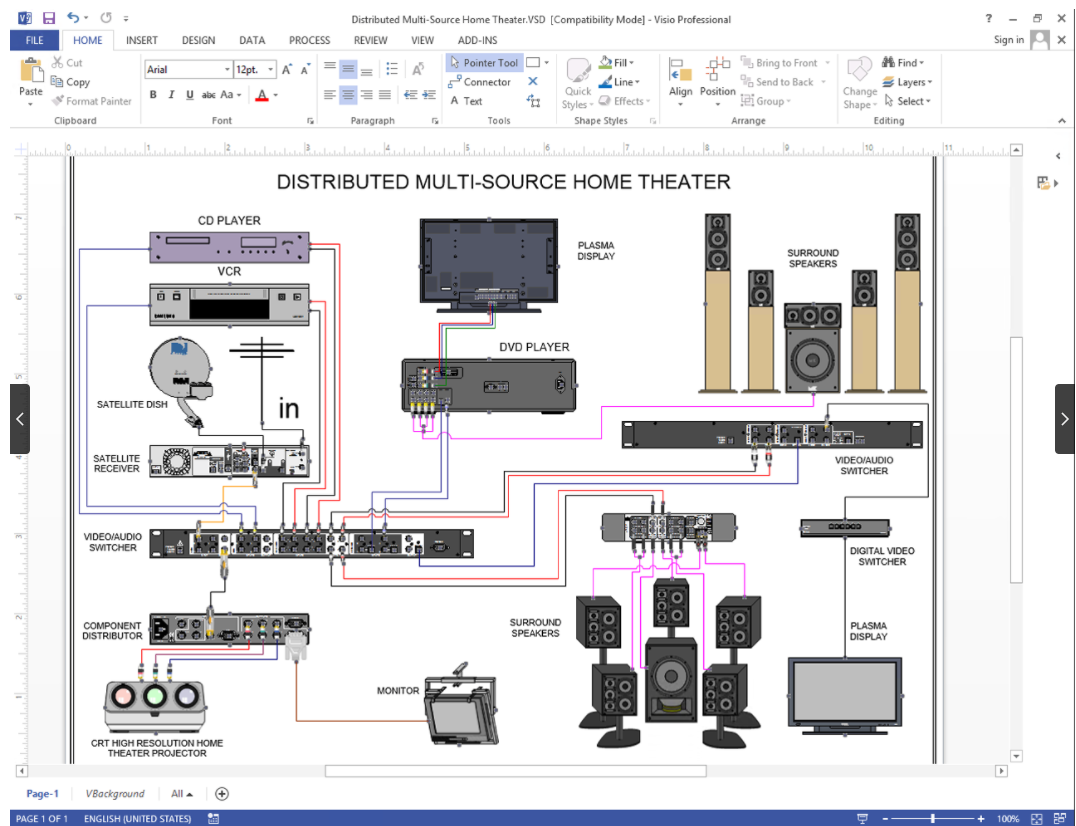Select the Pointer Tool

click(x=483, y=63)
